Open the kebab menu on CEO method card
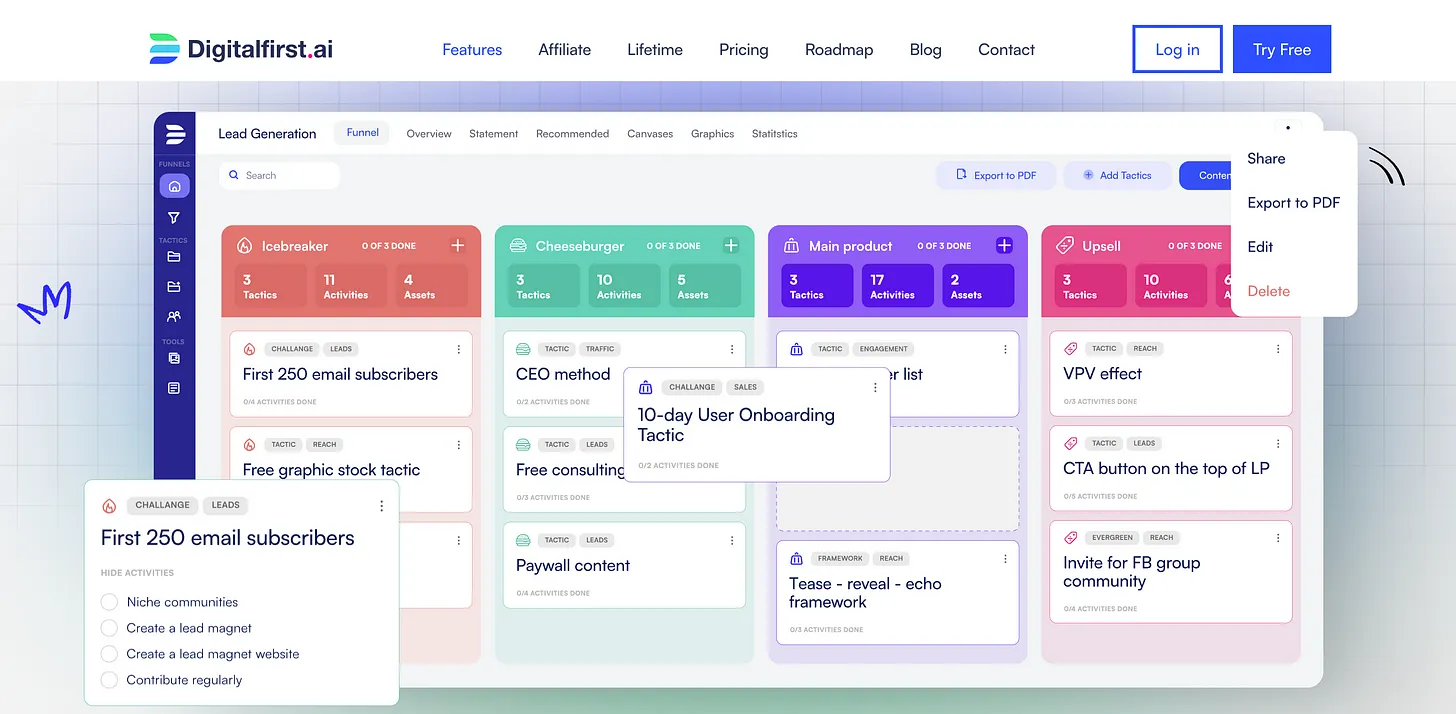 (732, 349)
